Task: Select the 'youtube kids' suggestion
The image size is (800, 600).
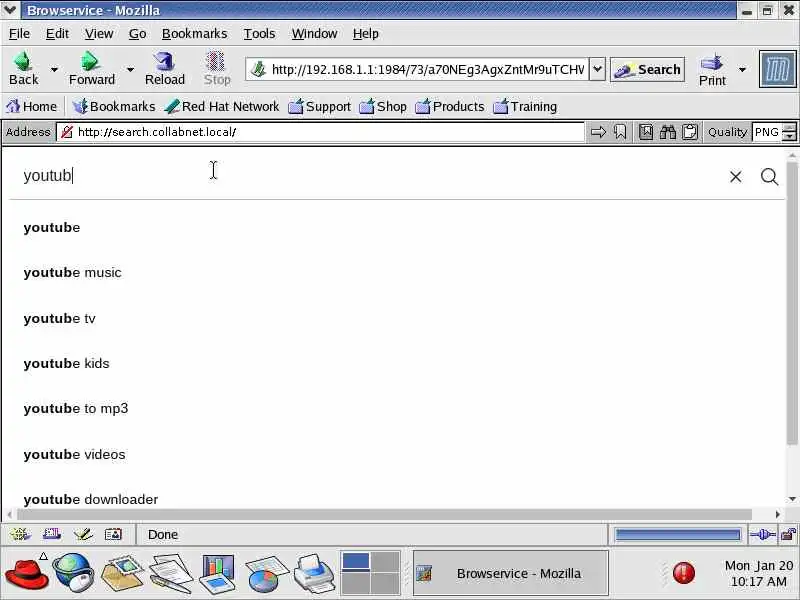Action: coord(66,364)
